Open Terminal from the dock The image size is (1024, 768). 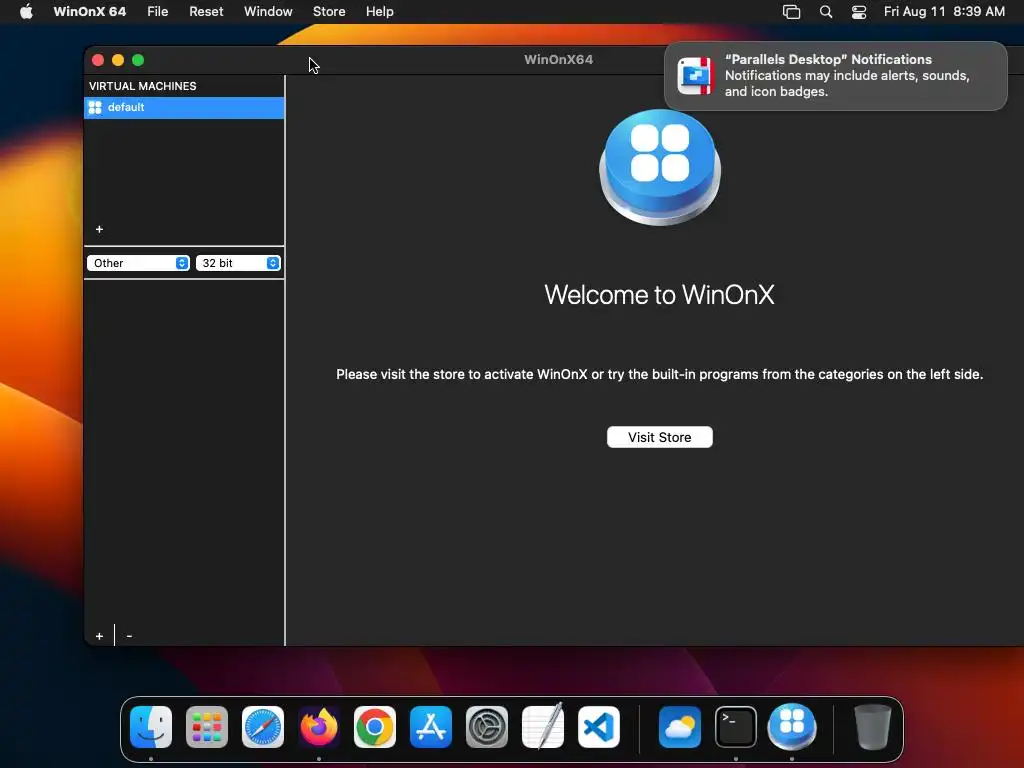[736, 727]
